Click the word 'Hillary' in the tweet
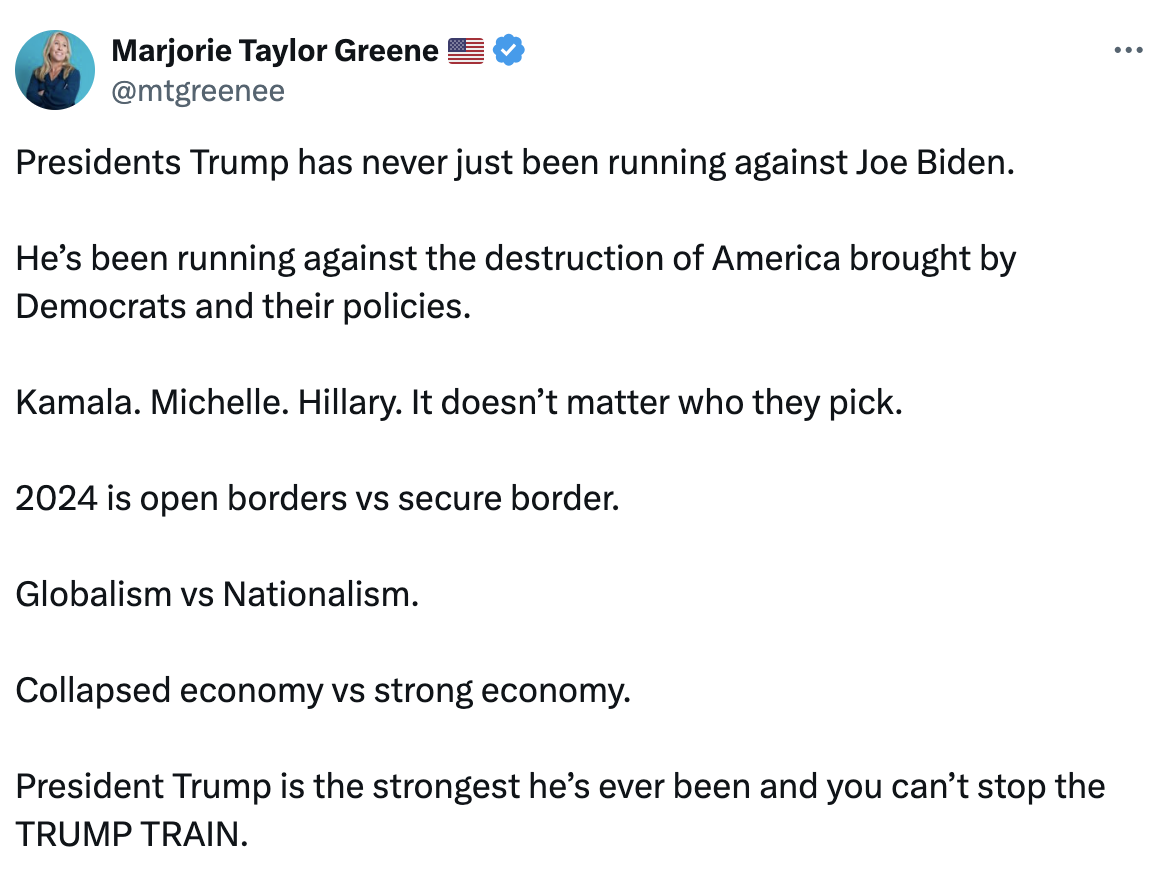This screenshot has width=1174, height=880. pyautogui.click(x=350, y=402)
